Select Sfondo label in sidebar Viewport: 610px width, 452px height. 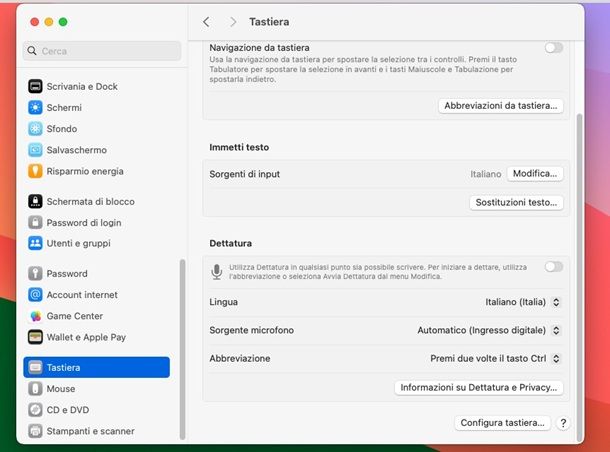point(62,129)
